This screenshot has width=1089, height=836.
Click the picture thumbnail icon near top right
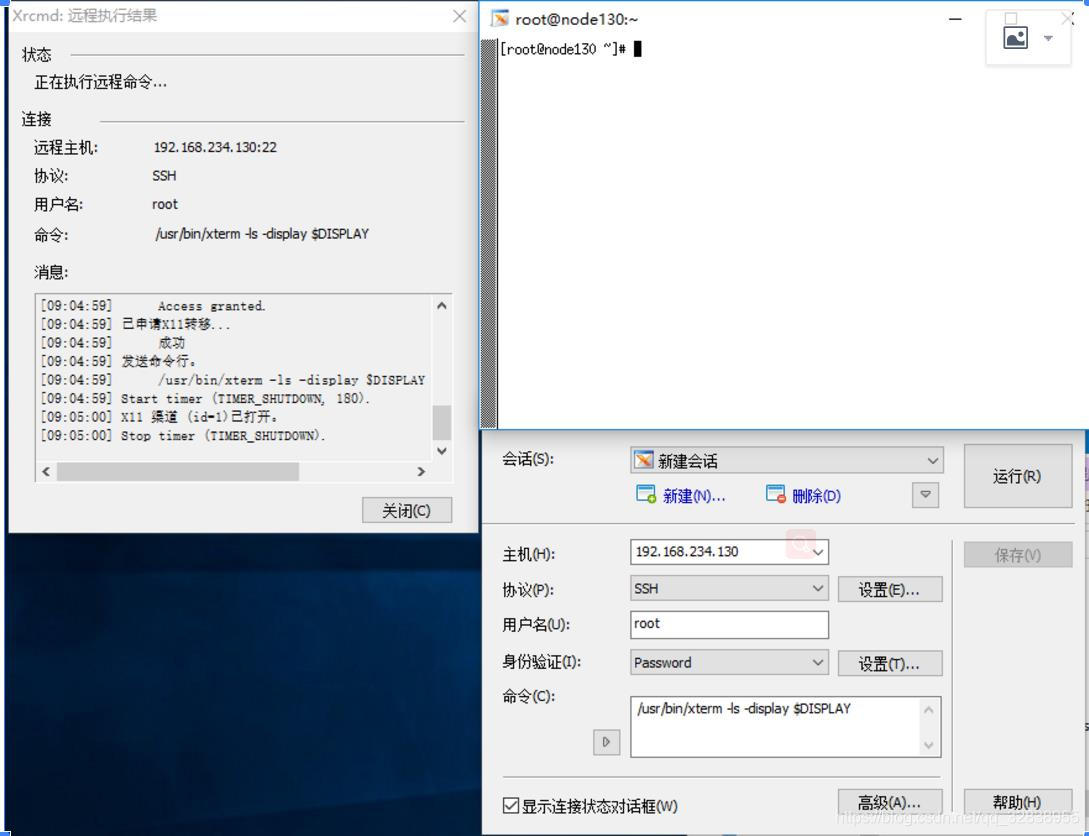tap(1015, 36)
